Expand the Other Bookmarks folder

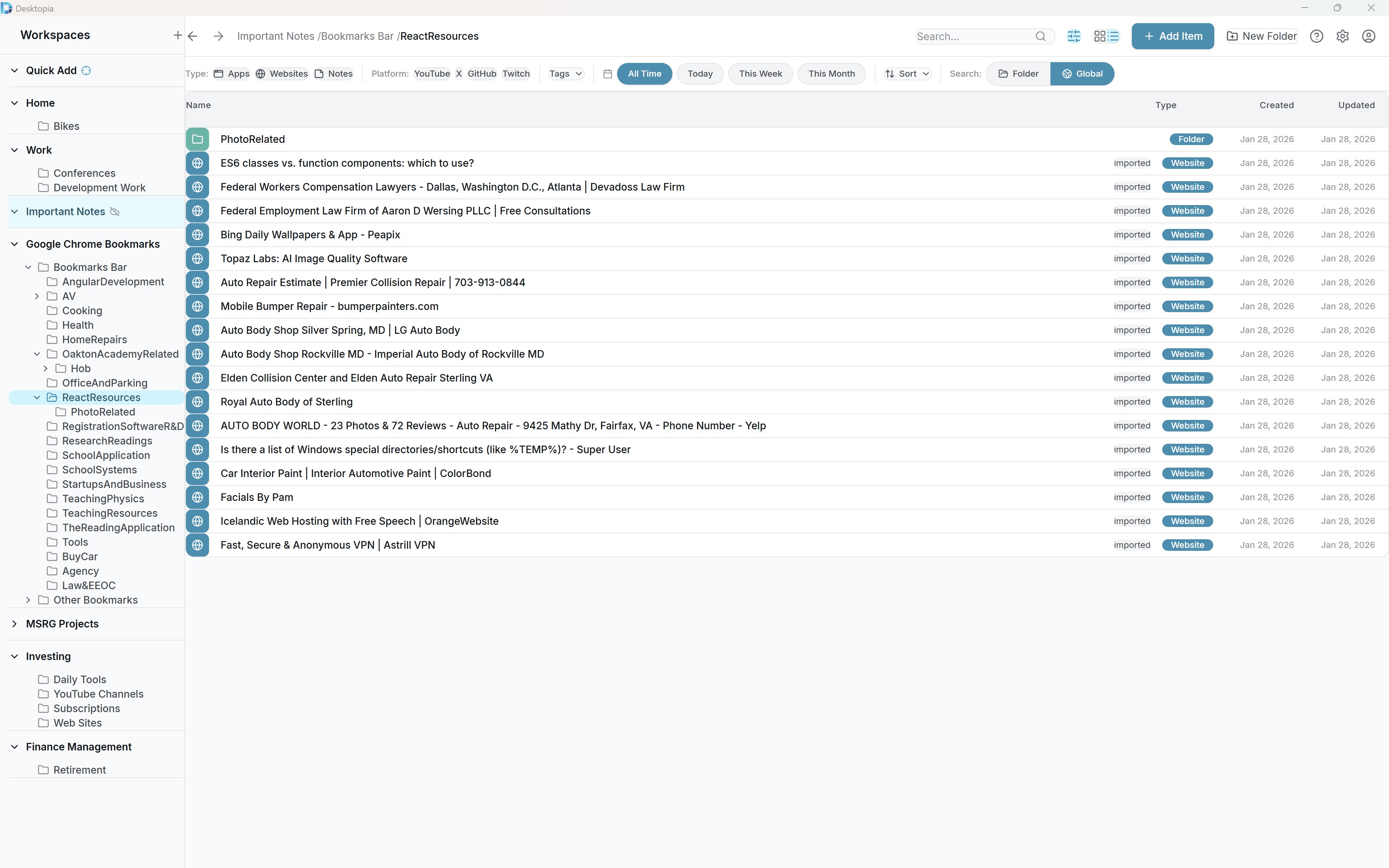point(28,600)
